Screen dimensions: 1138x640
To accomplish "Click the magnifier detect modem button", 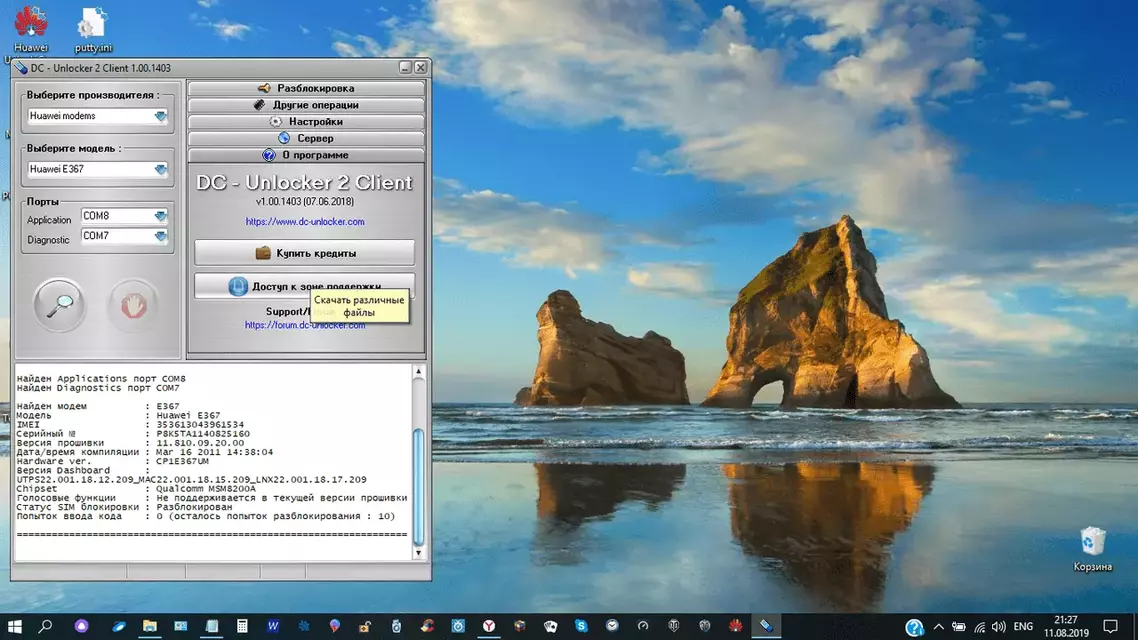I will coord(59,305).
